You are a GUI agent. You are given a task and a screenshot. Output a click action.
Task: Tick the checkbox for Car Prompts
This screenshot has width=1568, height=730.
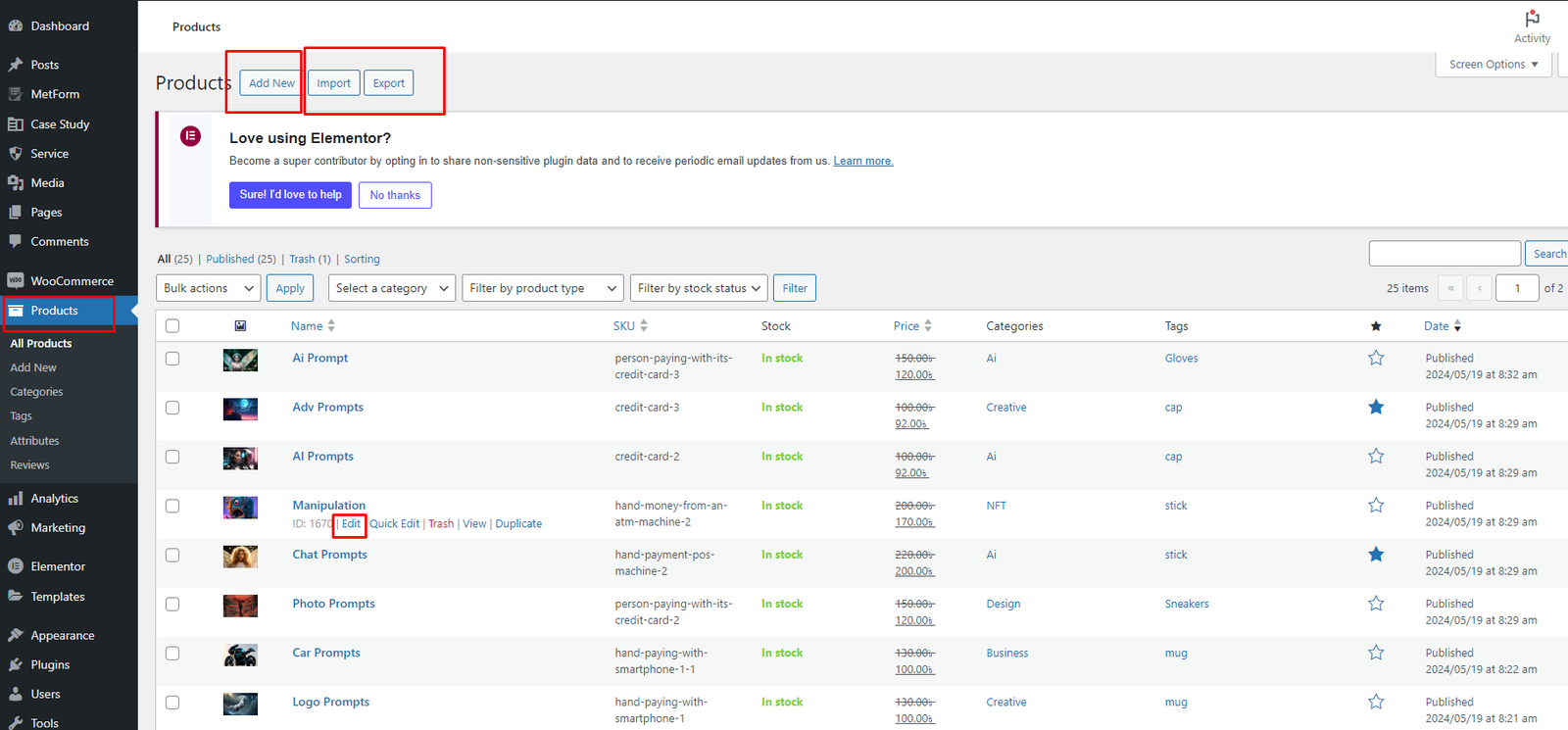172,653
